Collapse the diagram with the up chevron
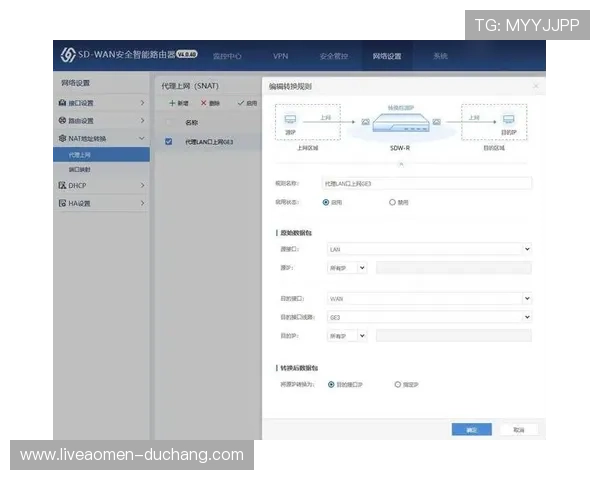This screenshot has height=480, width=600. pos(401,164)
